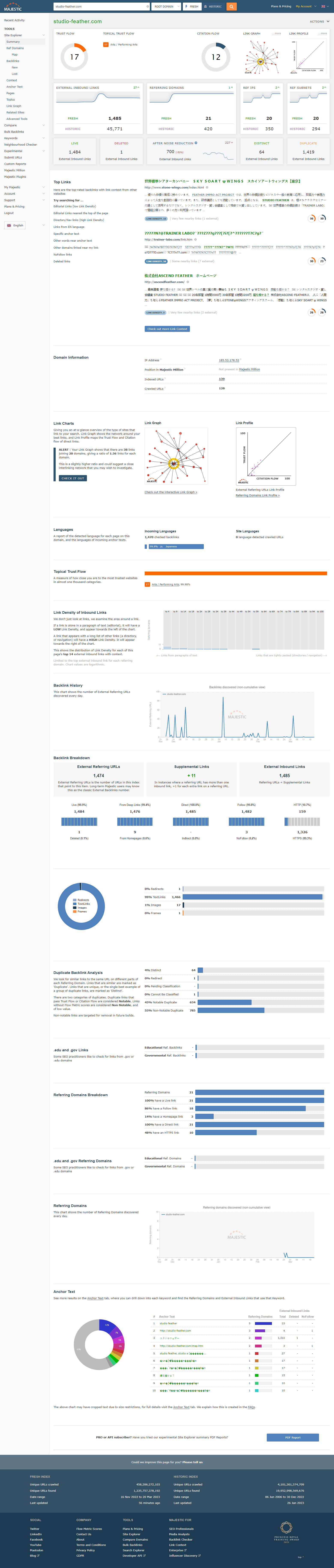Click external link icon next to ascendfeather.com URL

[x=187, y=282]
